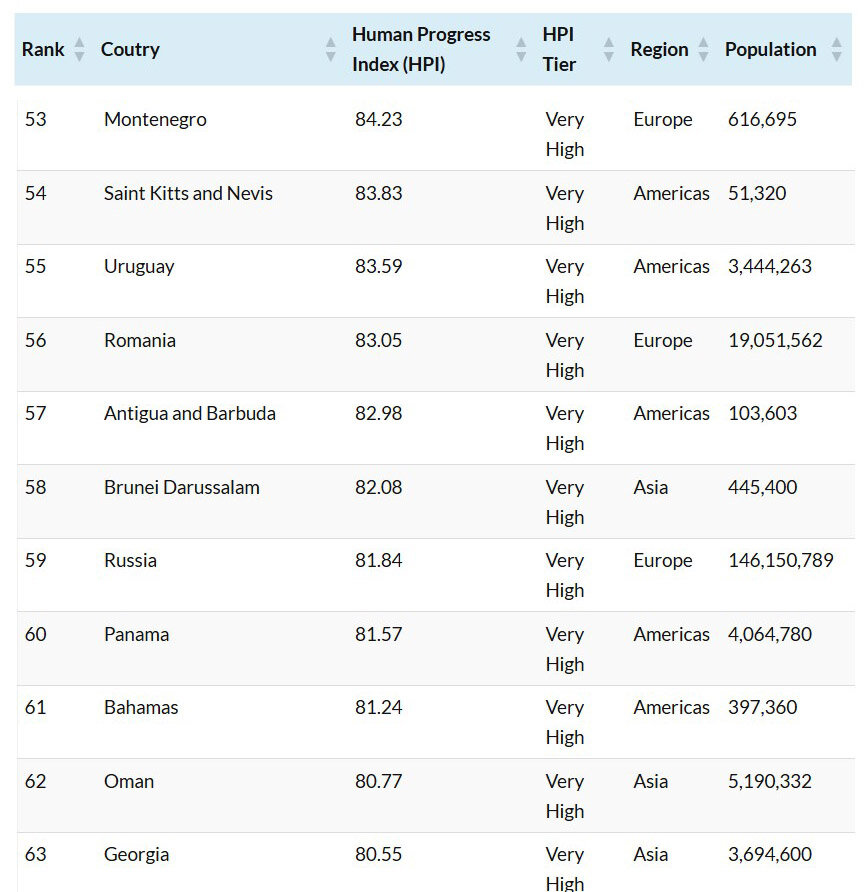Select the Oman row entry
868x892 pixels.
(436, 796)
